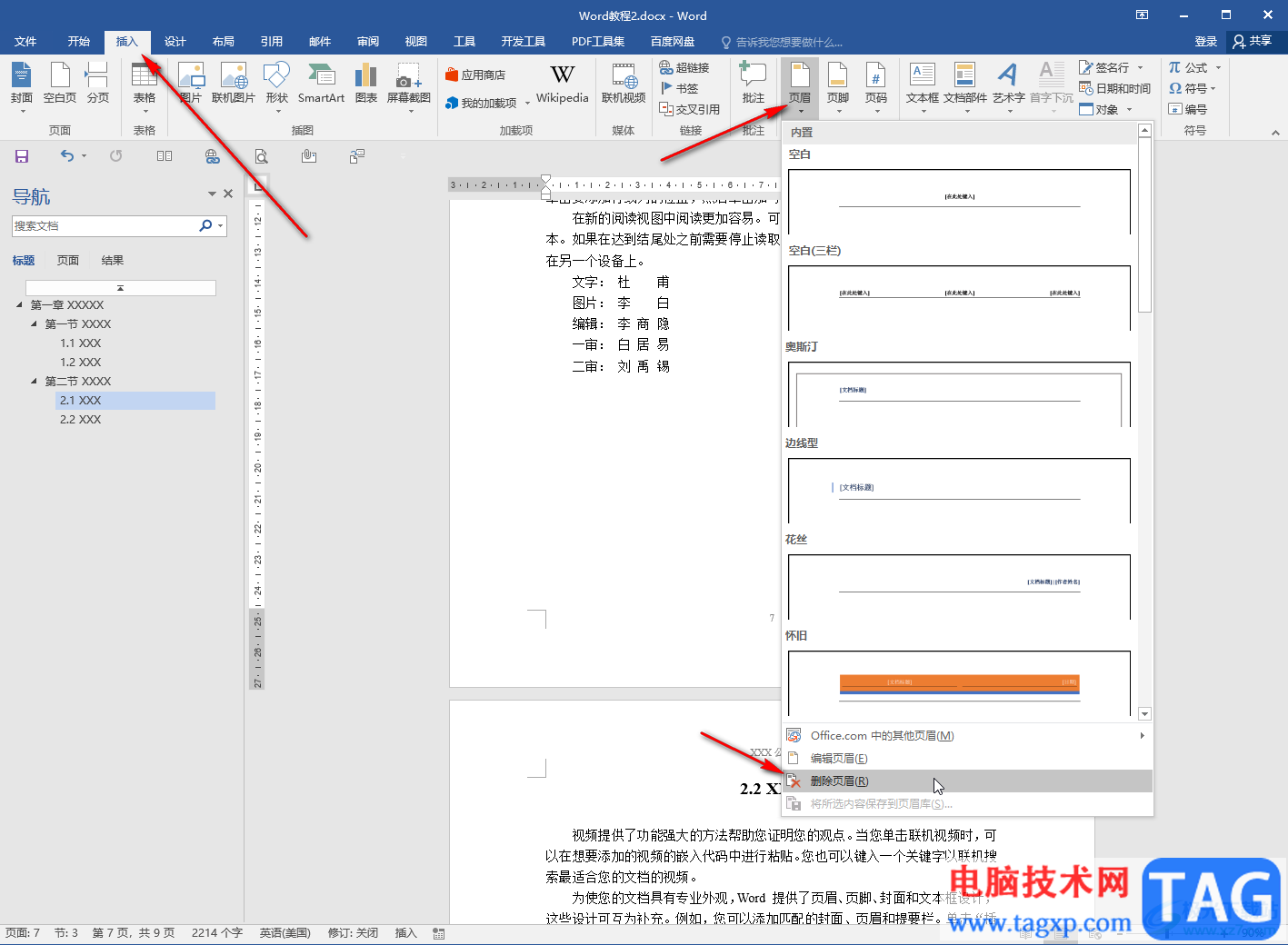The height and width of the screenshot is (945, 1288).
Task: Jump to heading 2.2 XXX in navigation
Action: click(135, 420)
